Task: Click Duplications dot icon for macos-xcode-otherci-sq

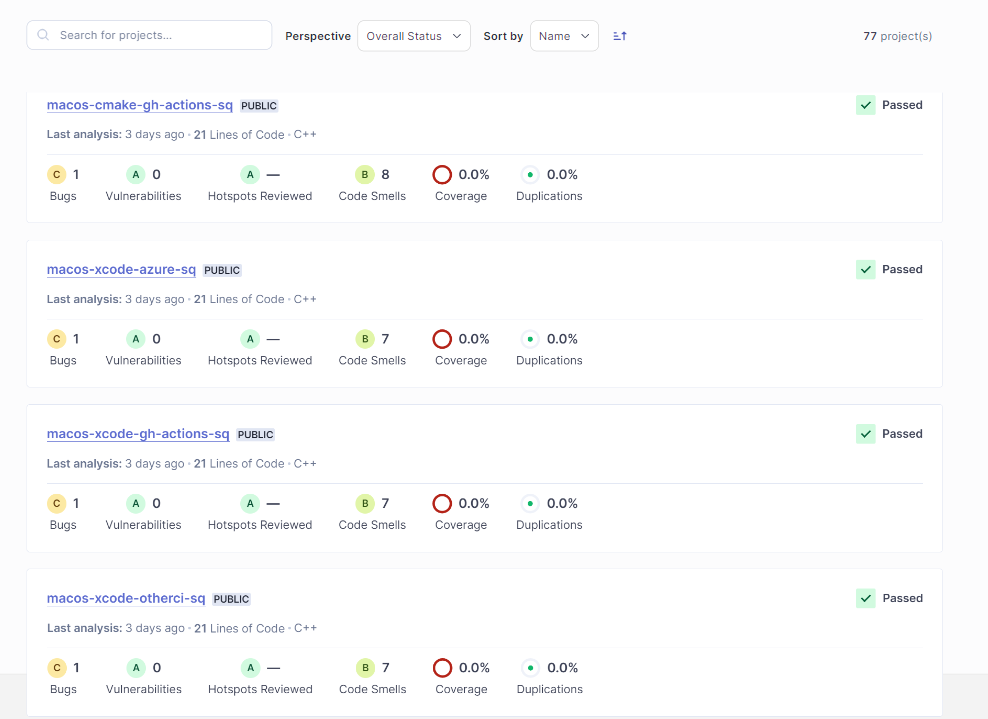Action: click(531, 668)
